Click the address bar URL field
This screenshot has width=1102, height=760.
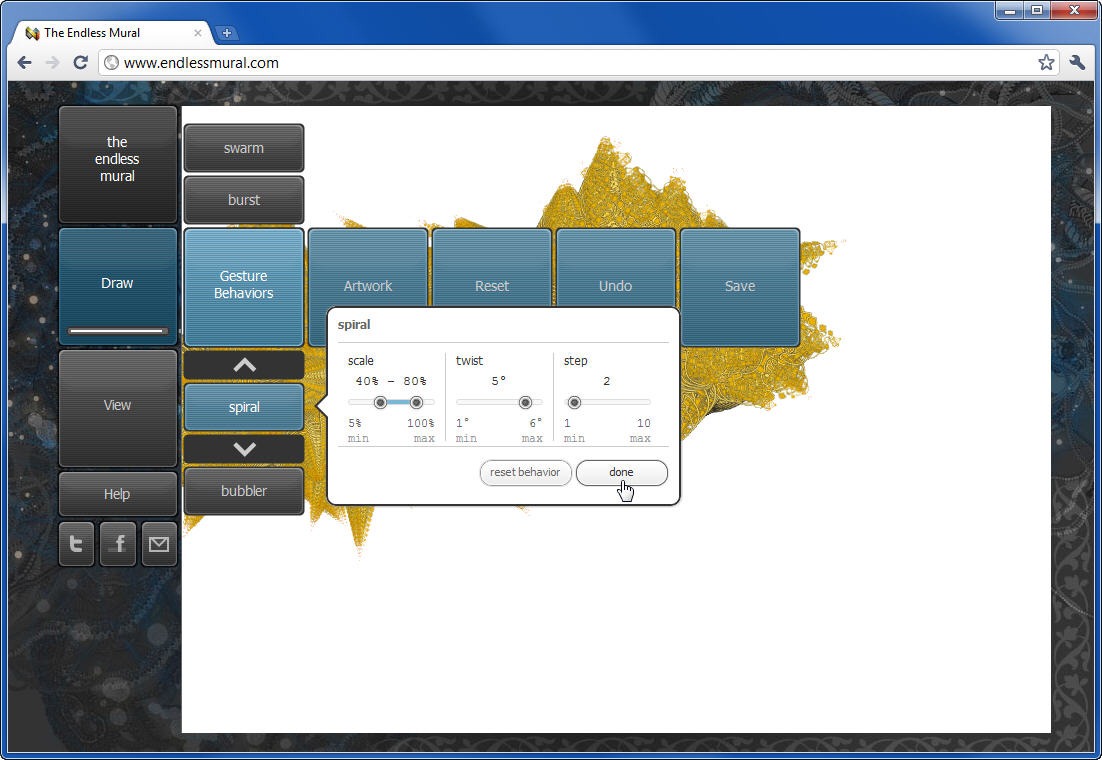tap(560, 62)
